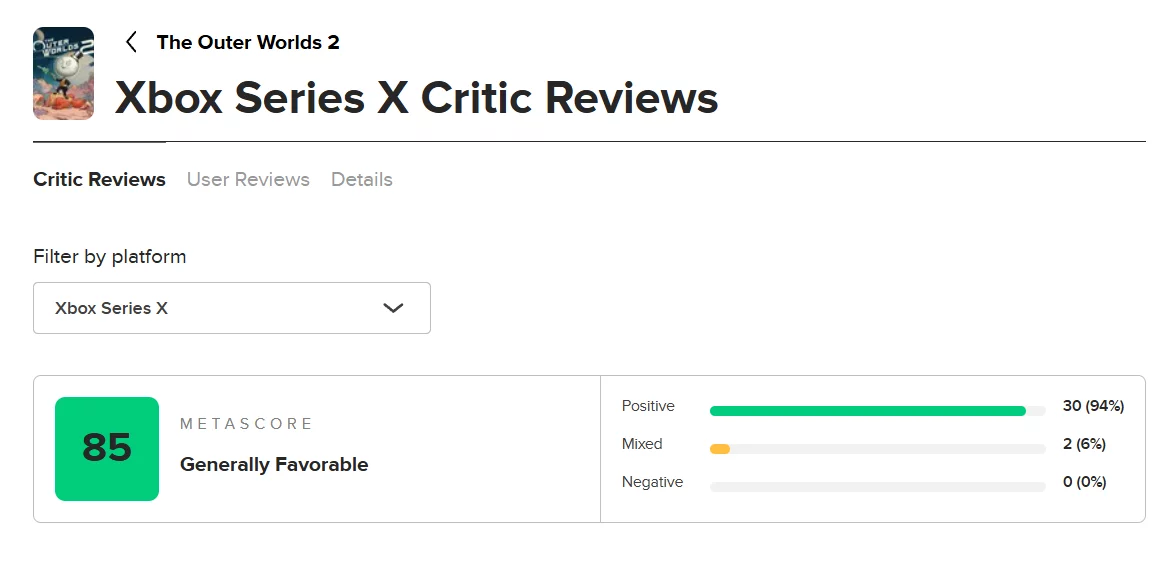1155x567 pixels.
Task: Click the back chevron arrow icon
Action: [x=130, y=42]
